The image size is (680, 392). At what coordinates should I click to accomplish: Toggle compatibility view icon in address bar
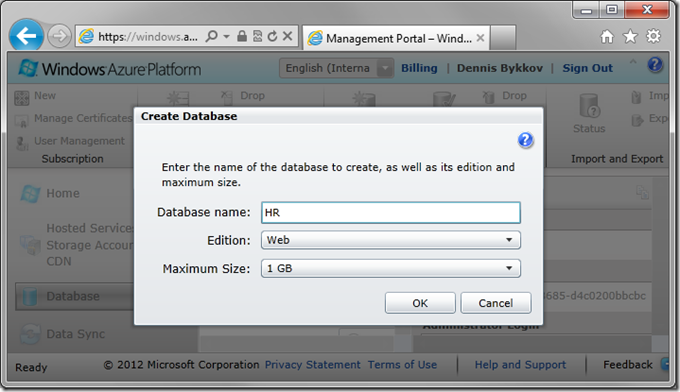pyautogui.click(x=258, y=36)
